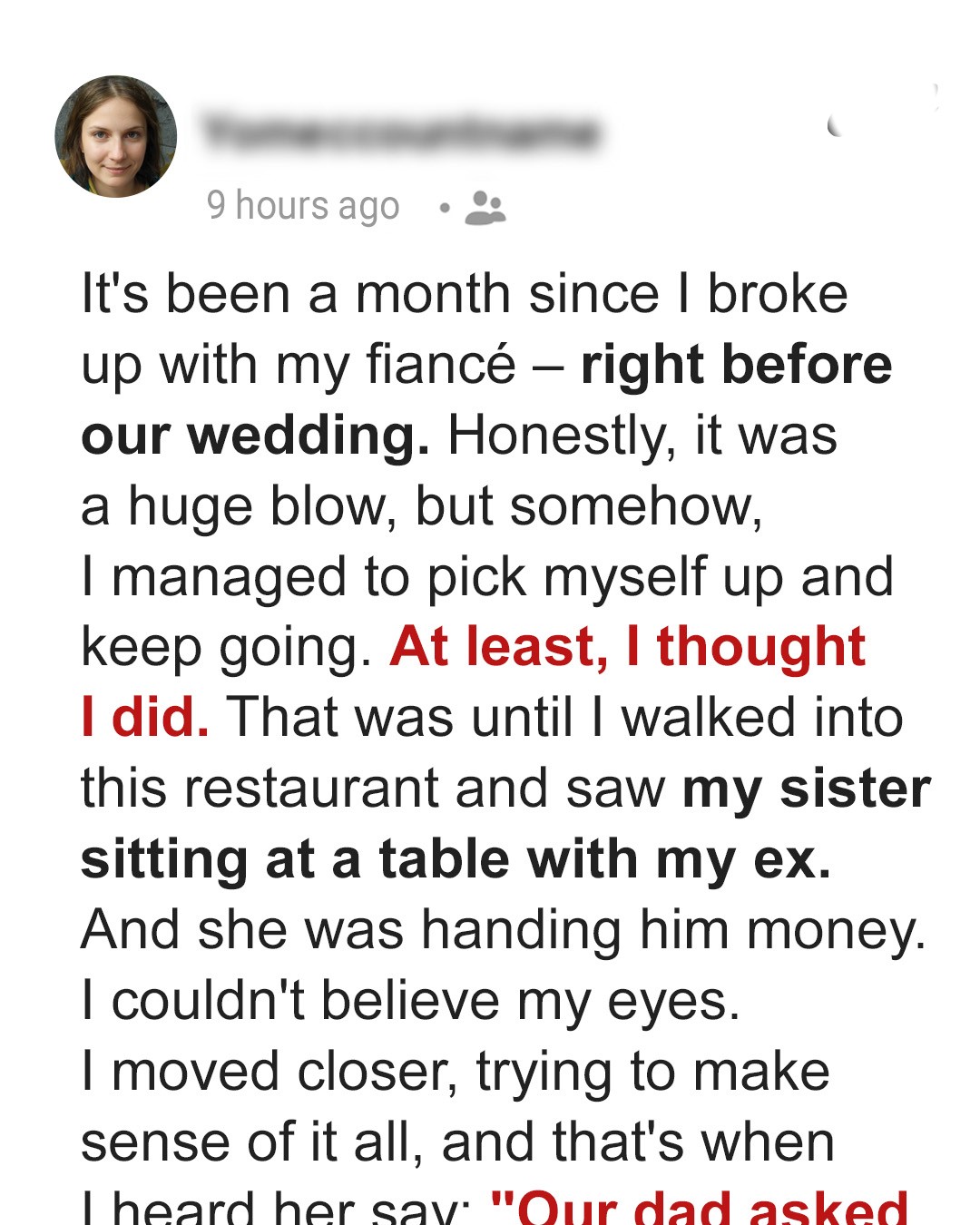Click the blurred account name
This screenshot has width=980, height=1225.
coord(400,132)
